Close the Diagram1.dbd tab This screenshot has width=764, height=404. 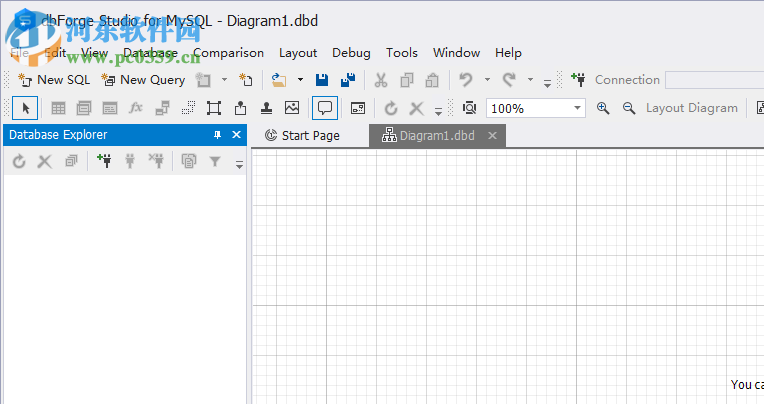493,135
